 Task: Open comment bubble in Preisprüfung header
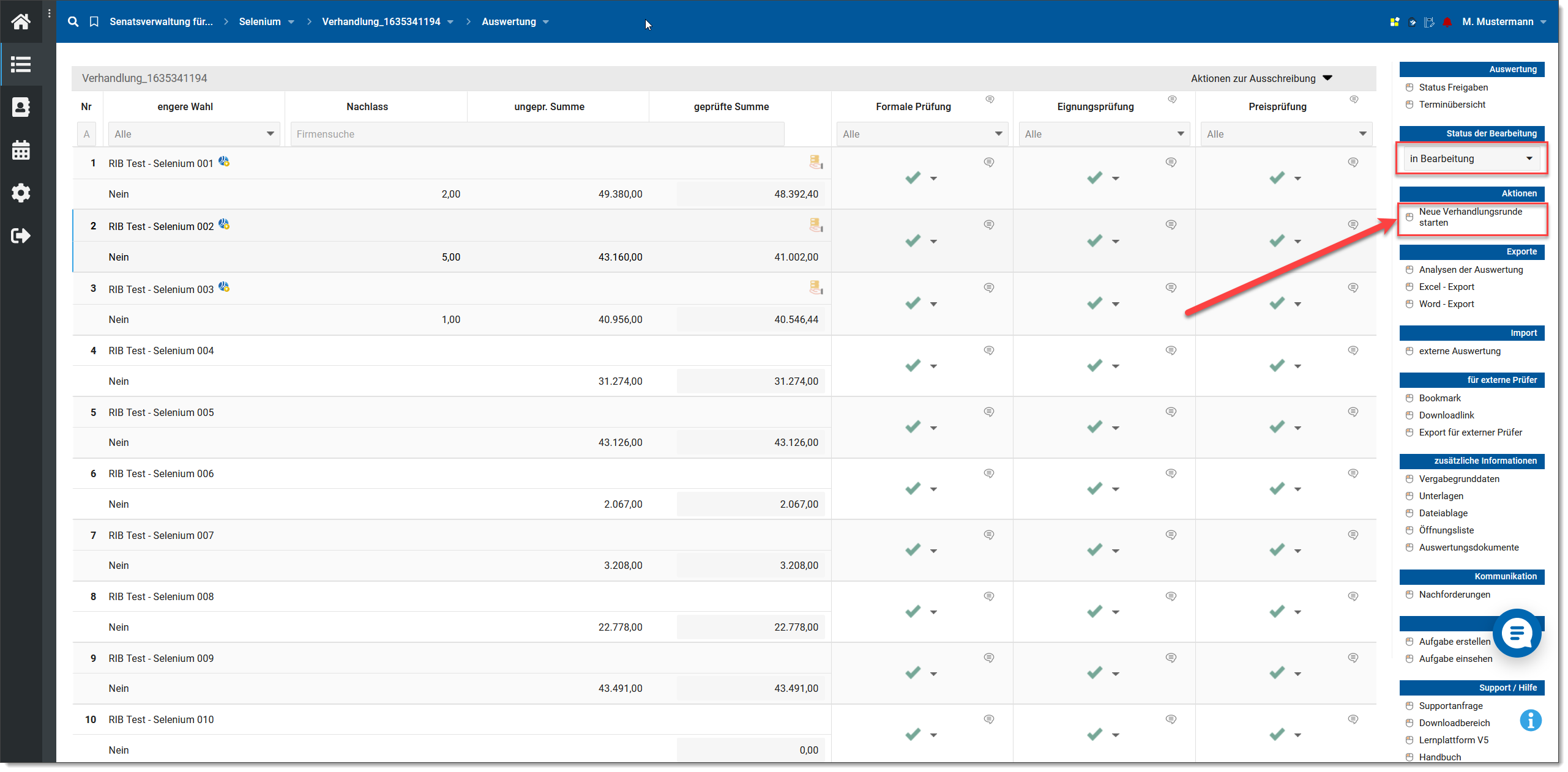coord(1354,99)
